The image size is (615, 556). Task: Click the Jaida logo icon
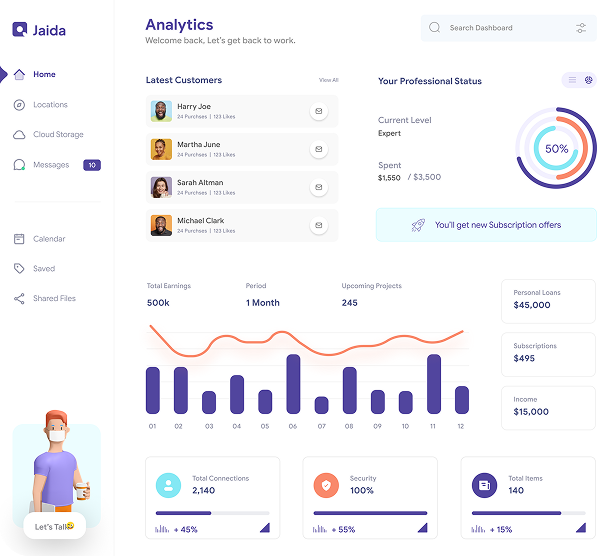(20, 30)
